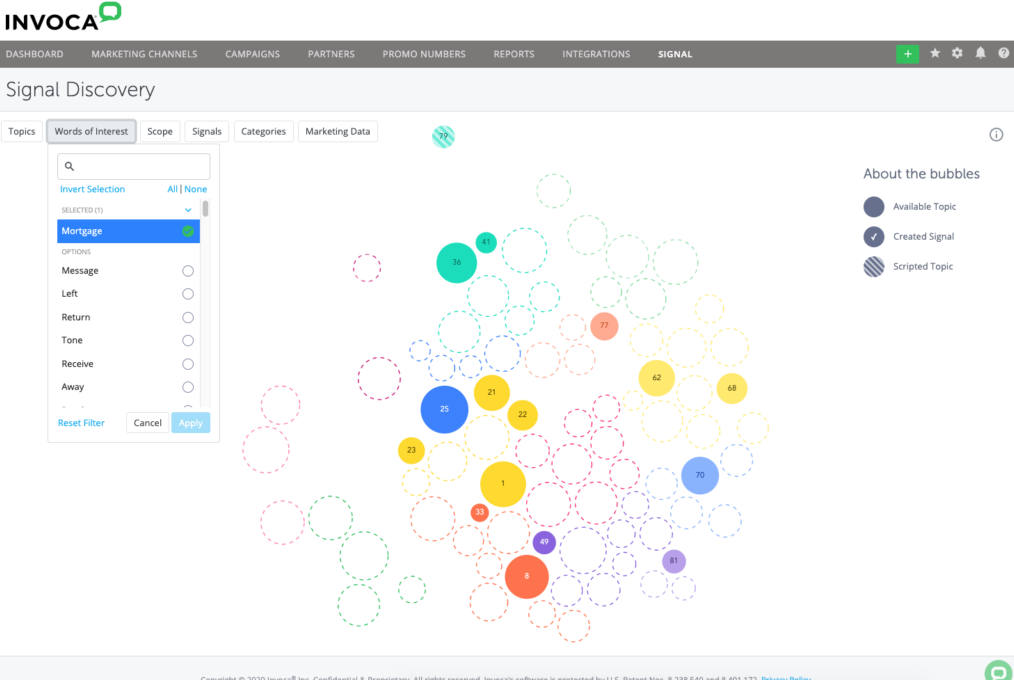Viewport: 1014px width, 680px height.
Task: Select topic bubble 41
Action: pyautogui.click(x=486, y=242)
